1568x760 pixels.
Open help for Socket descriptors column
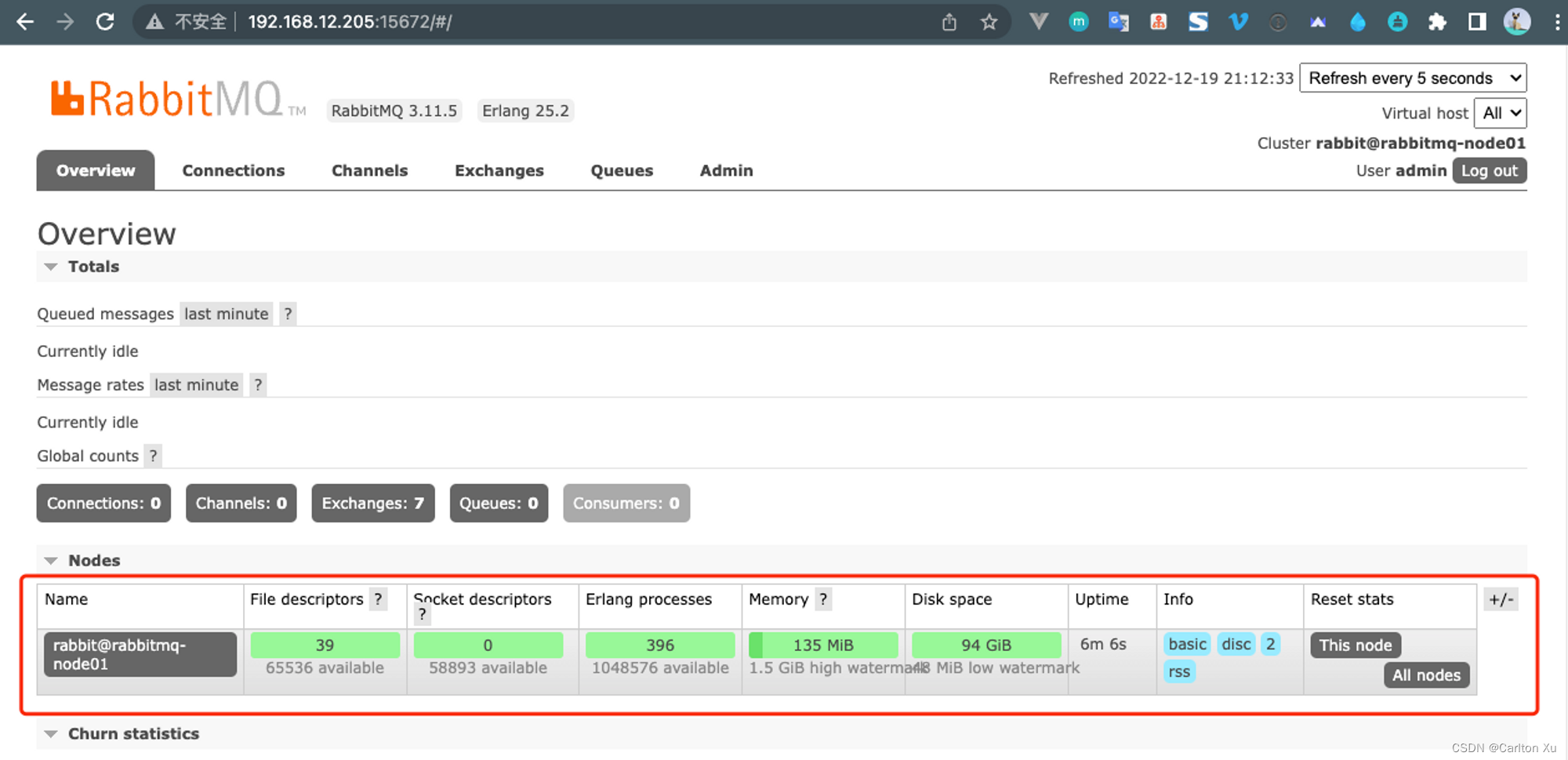422,614
